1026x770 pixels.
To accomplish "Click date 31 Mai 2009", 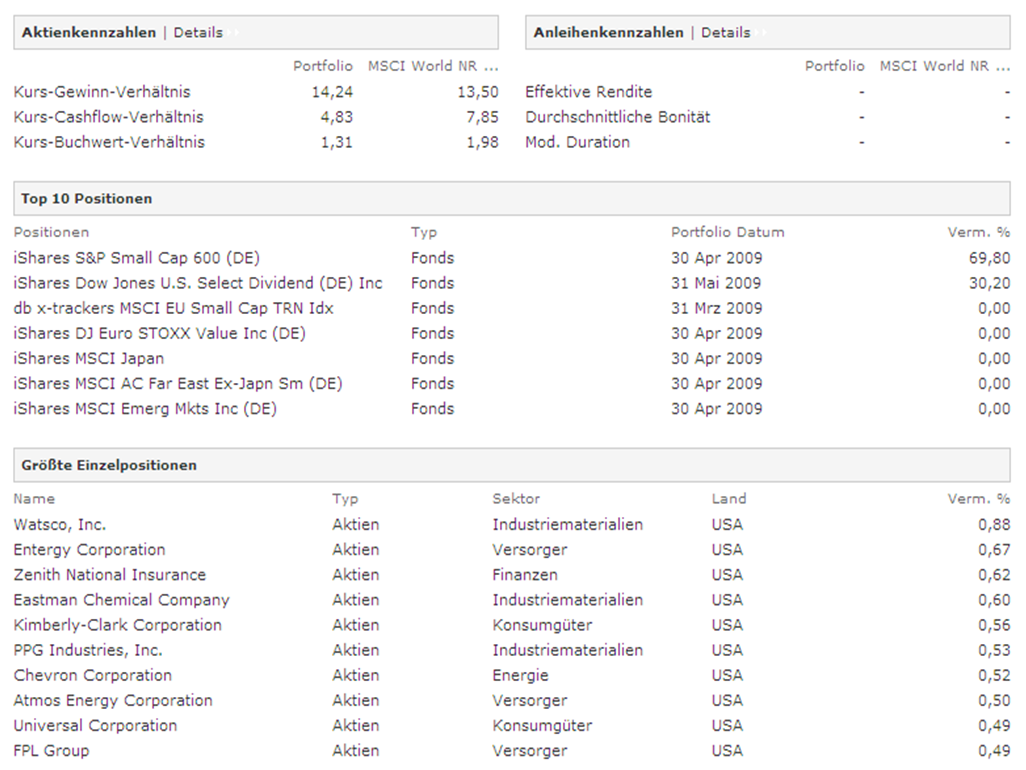I will [x=716, y=283].
